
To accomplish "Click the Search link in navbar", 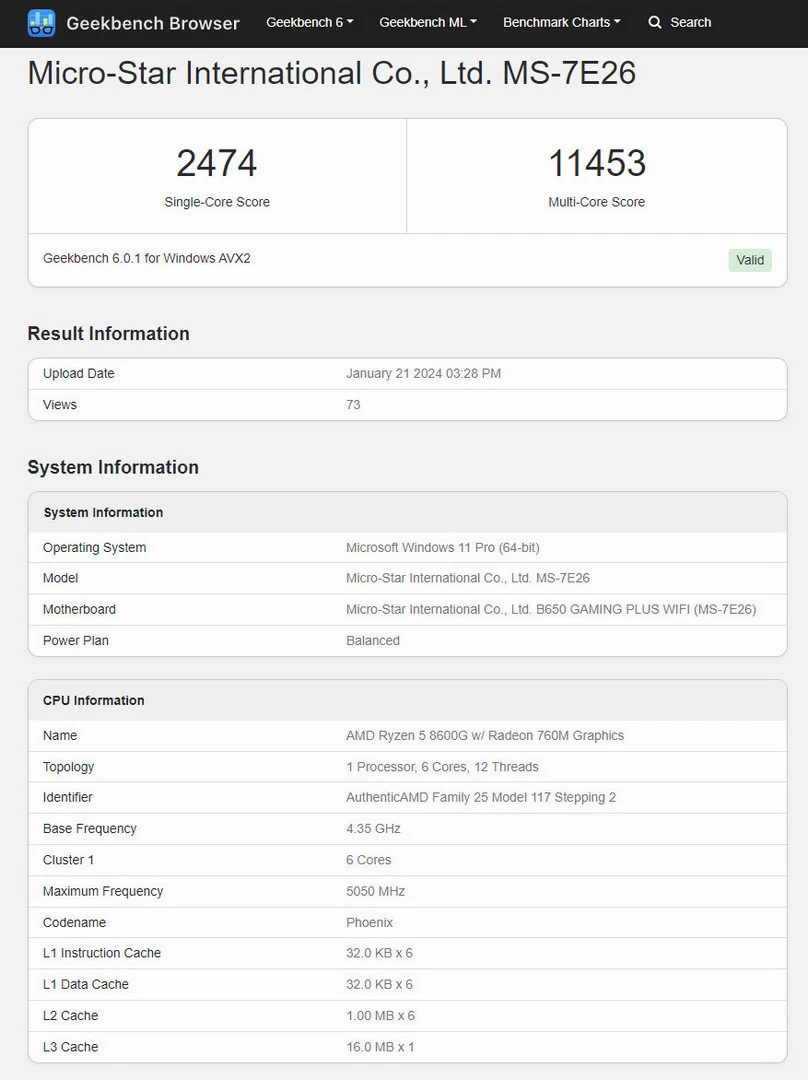I will [x=690, y=22].
